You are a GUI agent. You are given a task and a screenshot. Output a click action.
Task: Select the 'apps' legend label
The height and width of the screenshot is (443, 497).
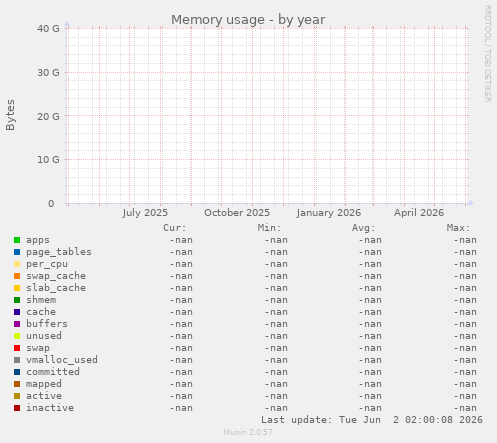[x=38, y=240]
